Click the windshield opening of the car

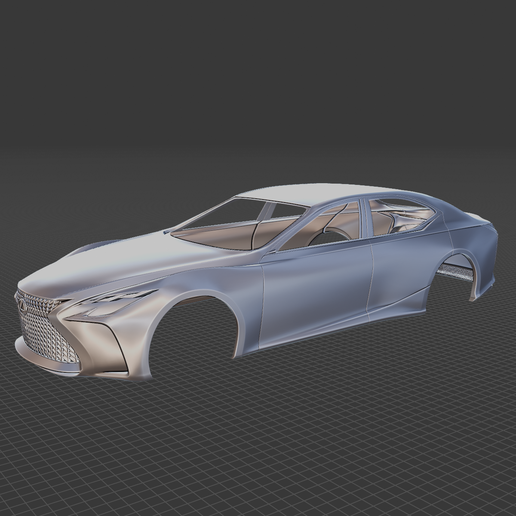click(238, 224)
